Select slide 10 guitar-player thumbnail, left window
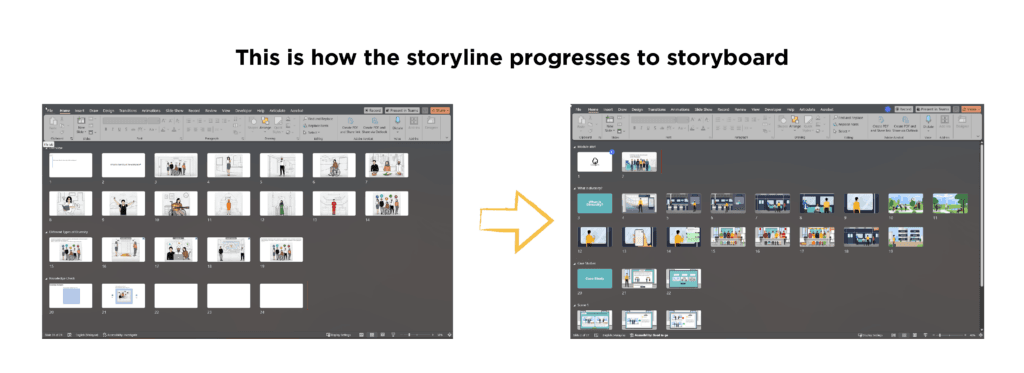The height and width of the screenshot is (373, 1024). (x=176, y=203)
